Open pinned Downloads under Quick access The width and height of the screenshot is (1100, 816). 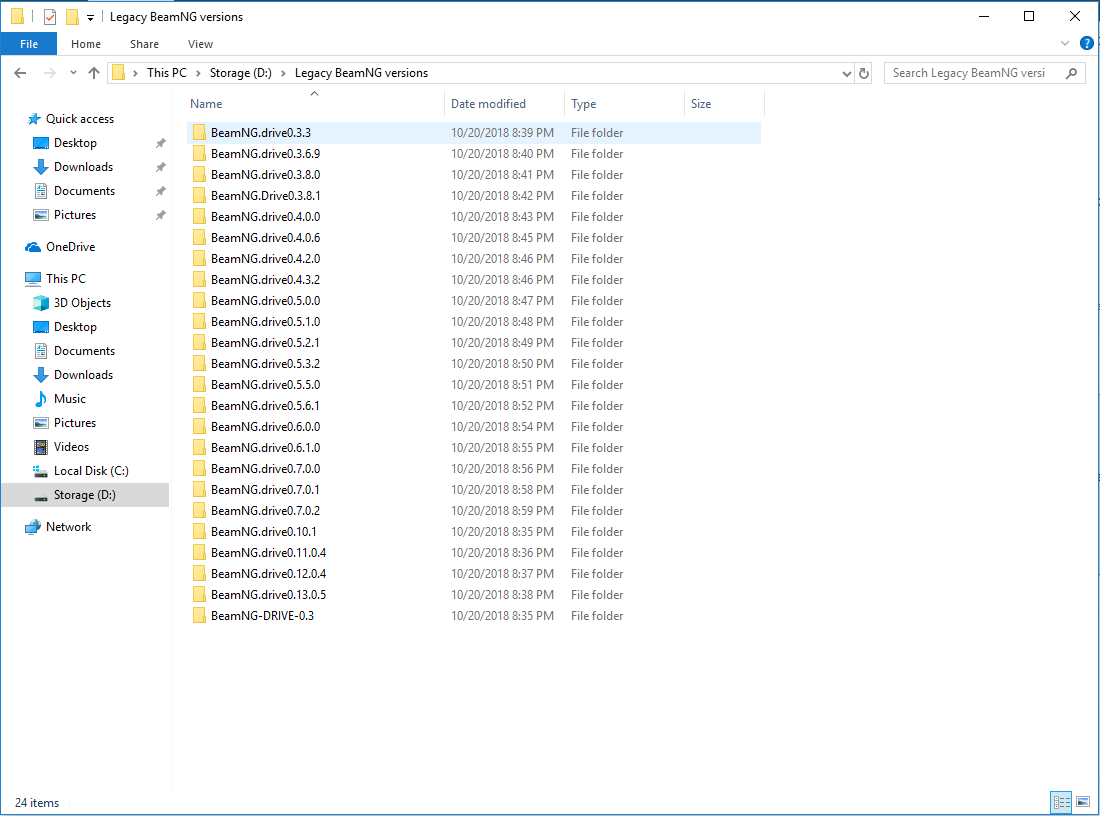(x=83, y=167)
